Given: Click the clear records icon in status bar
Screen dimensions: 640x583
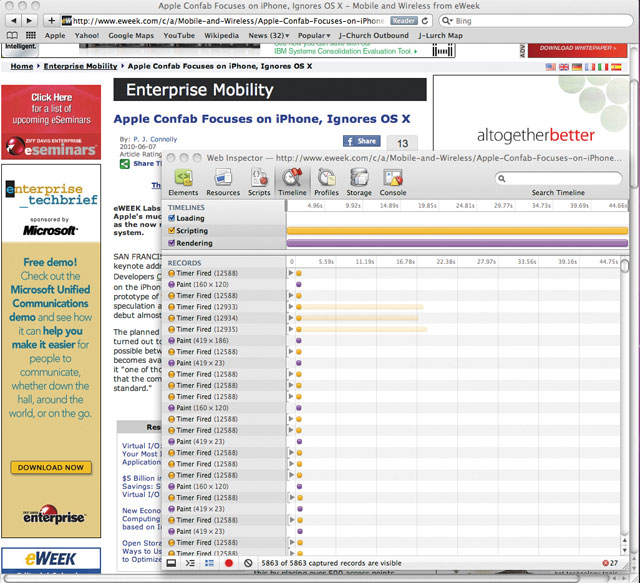Looking at the screenshot, I should point(248,563).
